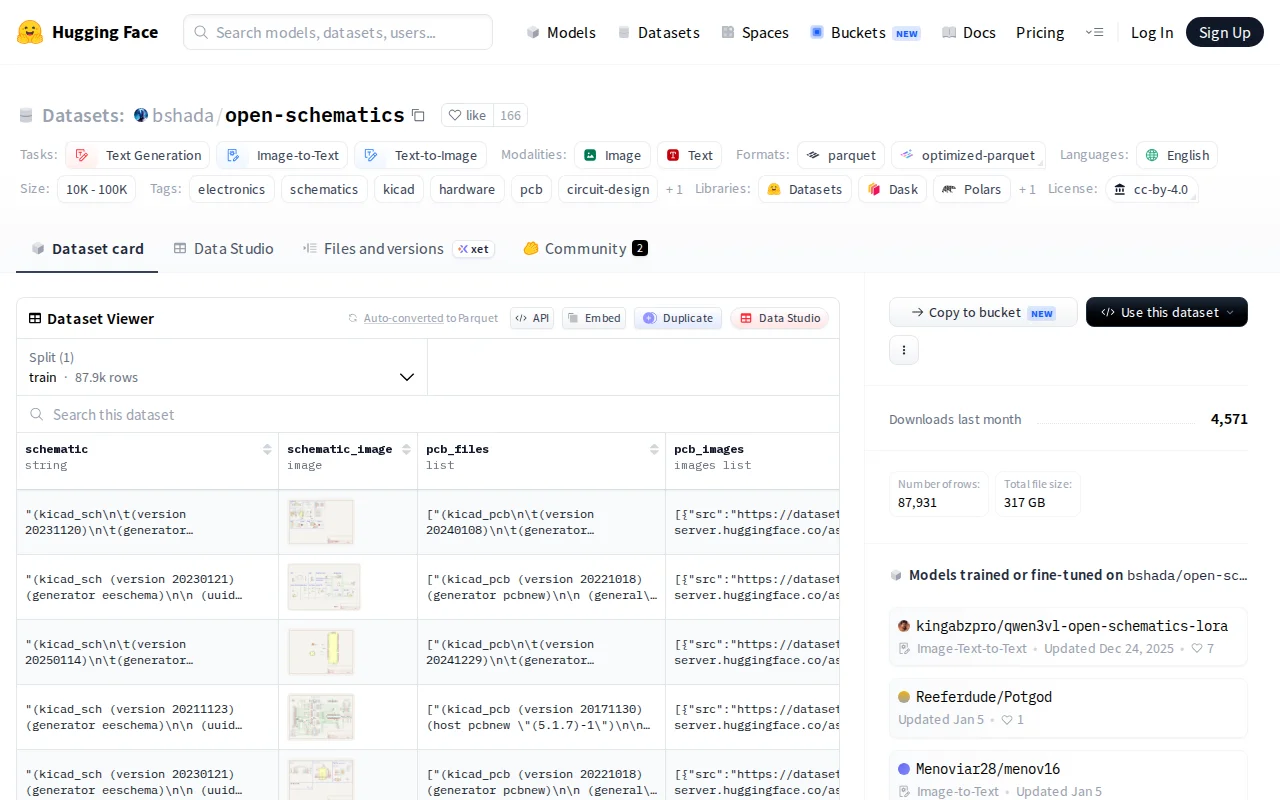This screenshot has width=1280, height=800.
Task: Select the Dask library tag
Action: point(892,189)
